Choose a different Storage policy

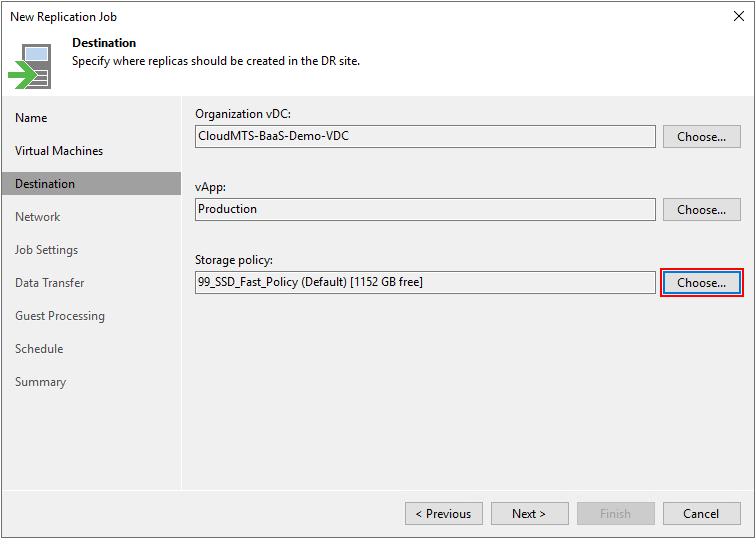point(701,283)
